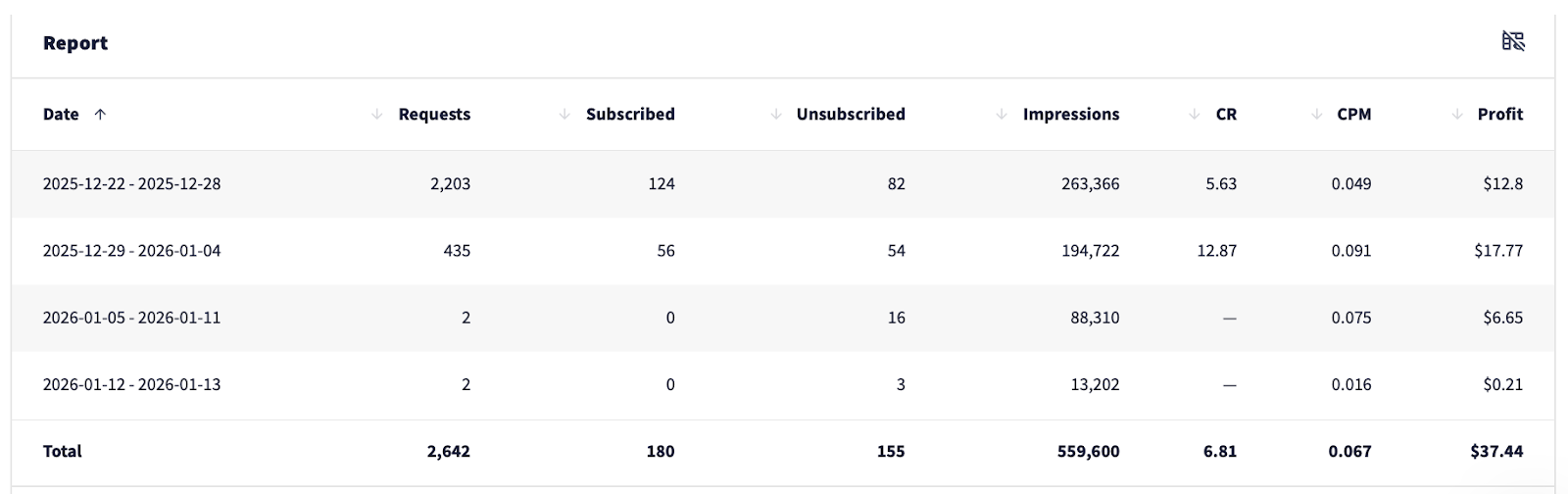Click the sort arrow beside CR
The width and height of the screenshot is (1568, 494).
pyautogui.click(x=1194, y=115)
